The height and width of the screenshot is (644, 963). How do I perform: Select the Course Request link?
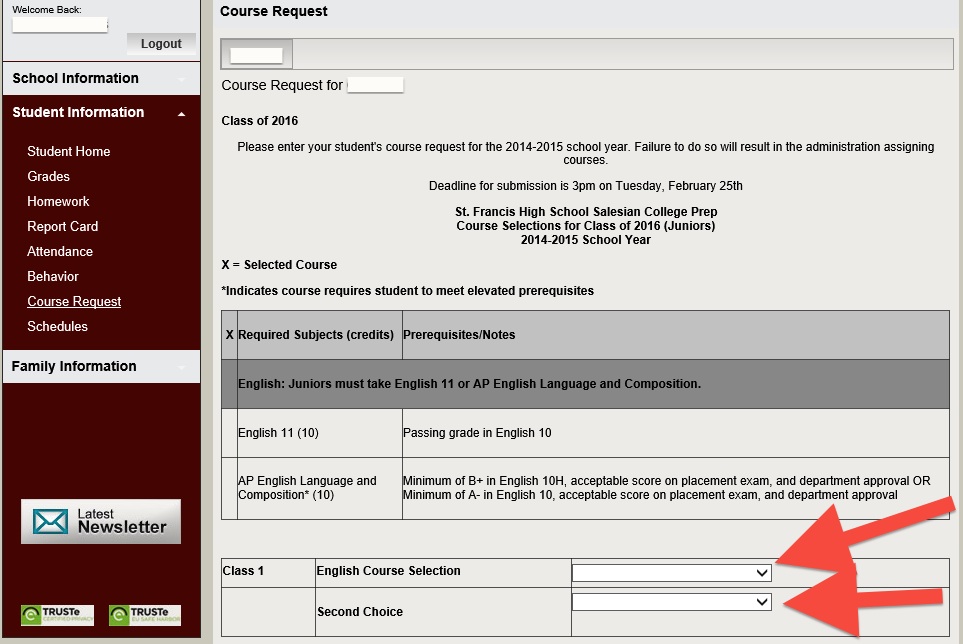(x=74, y=301)
